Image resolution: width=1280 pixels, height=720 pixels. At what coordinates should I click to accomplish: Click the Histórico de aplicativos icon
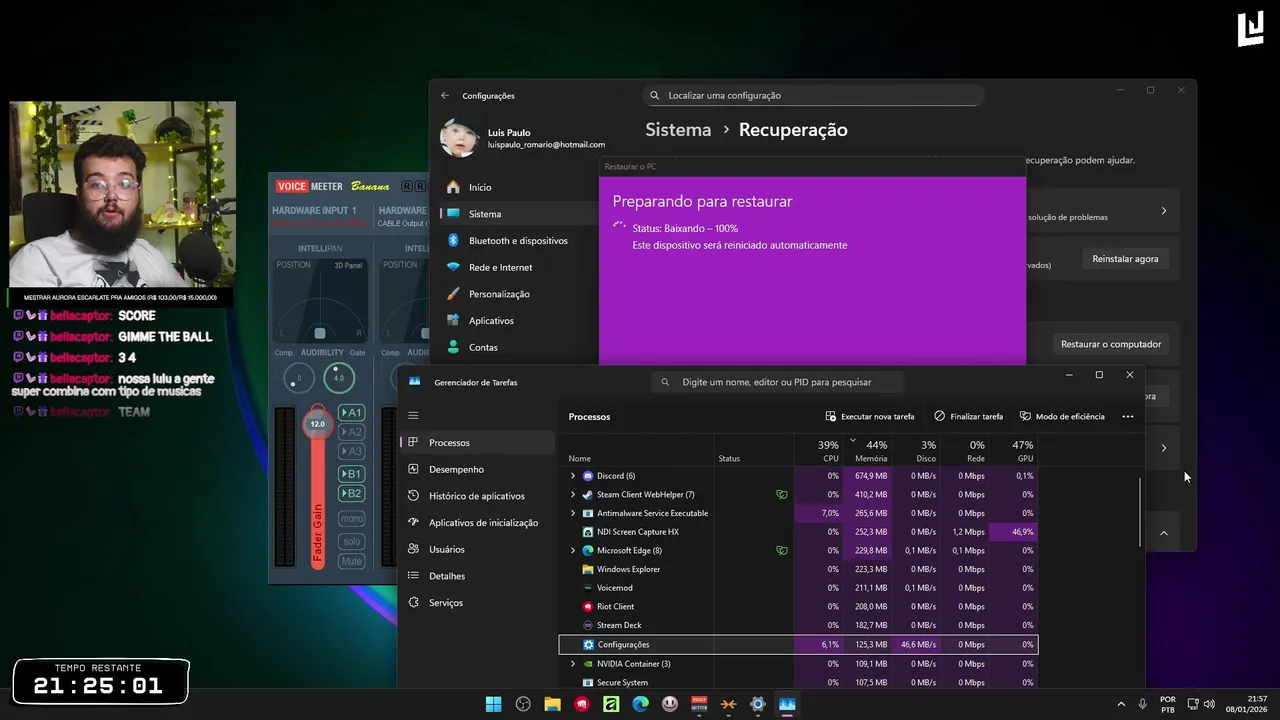(414, 496)
